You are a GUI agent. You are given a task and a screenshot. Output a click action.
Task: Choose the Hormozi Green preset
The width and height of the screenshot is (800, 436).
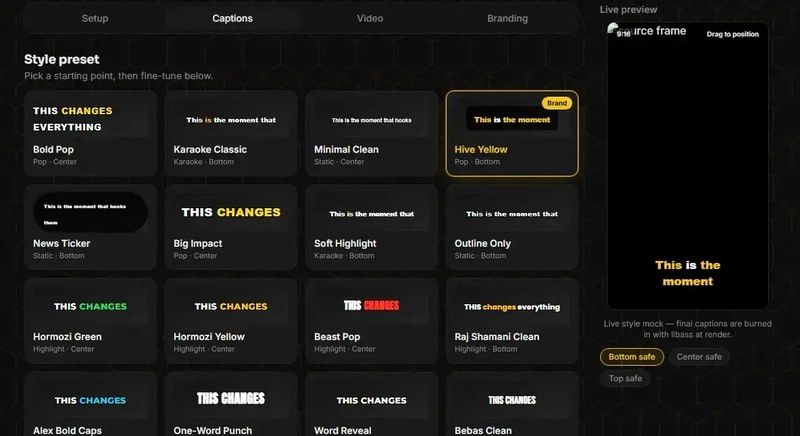pyautogui.click(x=90, y=321)
